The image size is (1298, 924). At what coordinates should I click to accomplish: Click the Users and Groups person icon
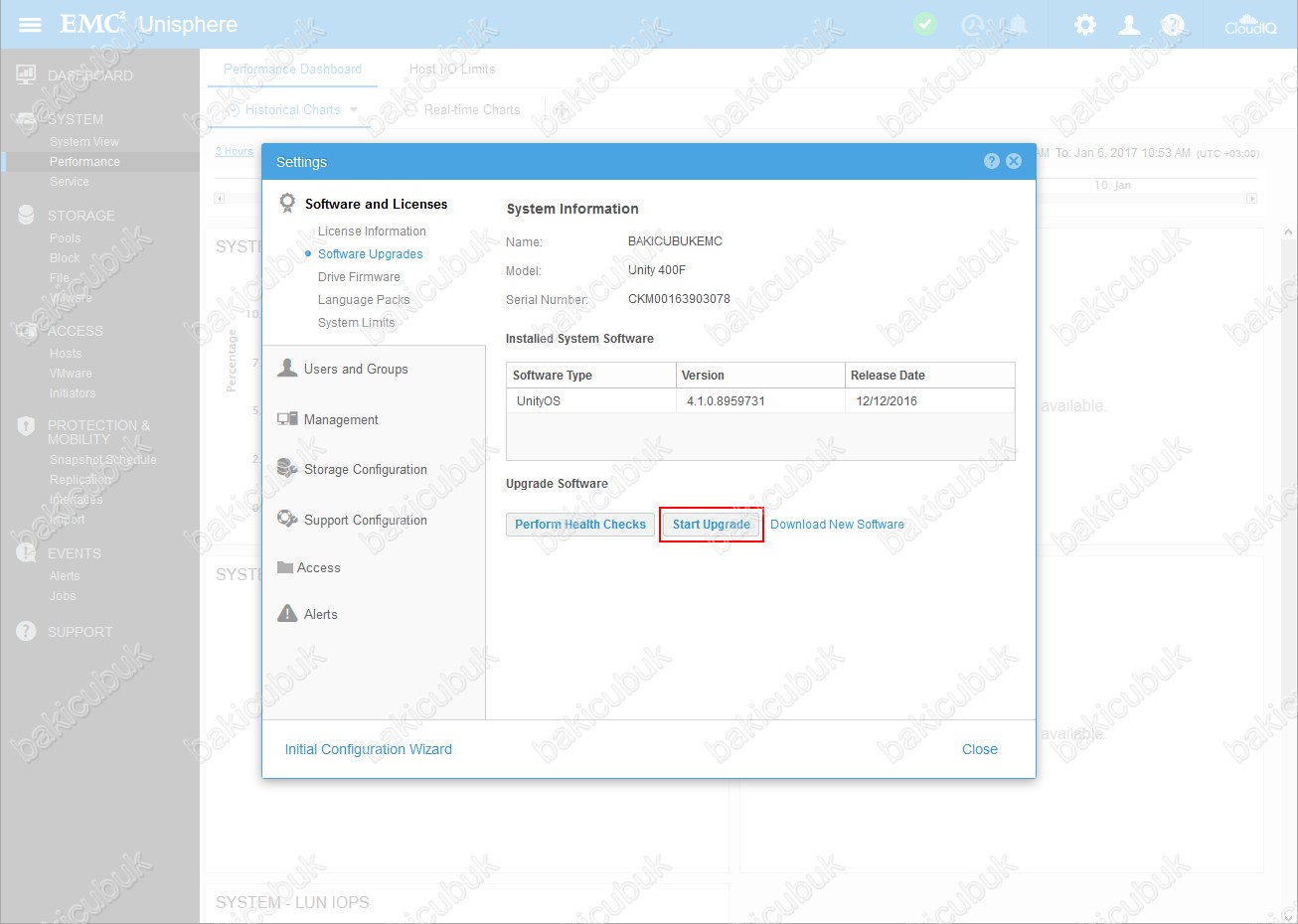[x=287, y=368]
